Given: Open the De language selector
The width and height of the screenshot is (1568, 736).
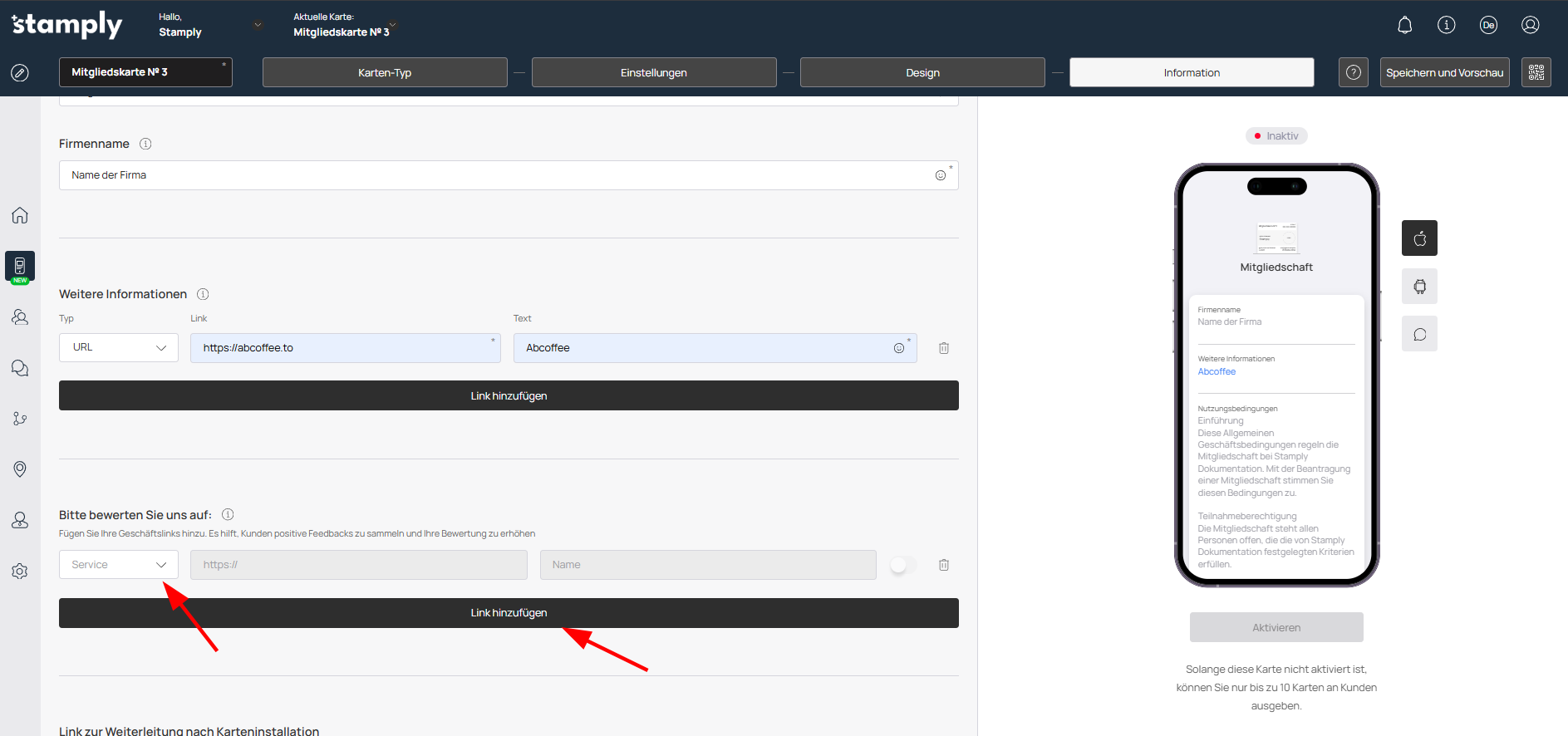Looking at the screenshot, I should (x=1488, y=25).
